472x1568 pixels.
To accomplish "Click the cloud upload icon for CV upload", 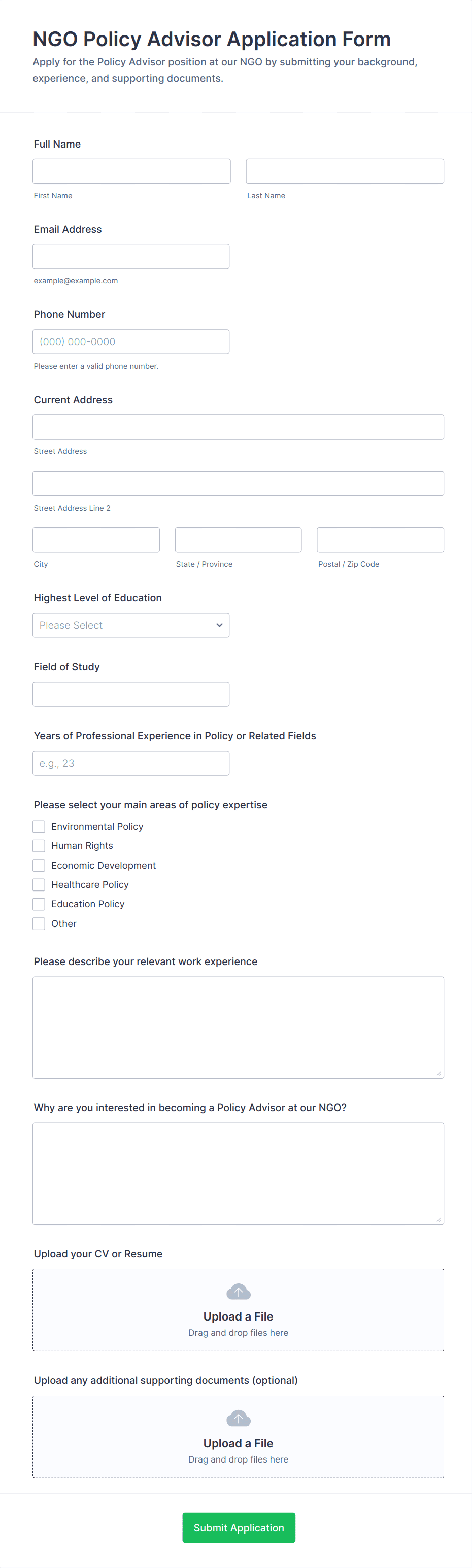I will (x=238, y=1291).
